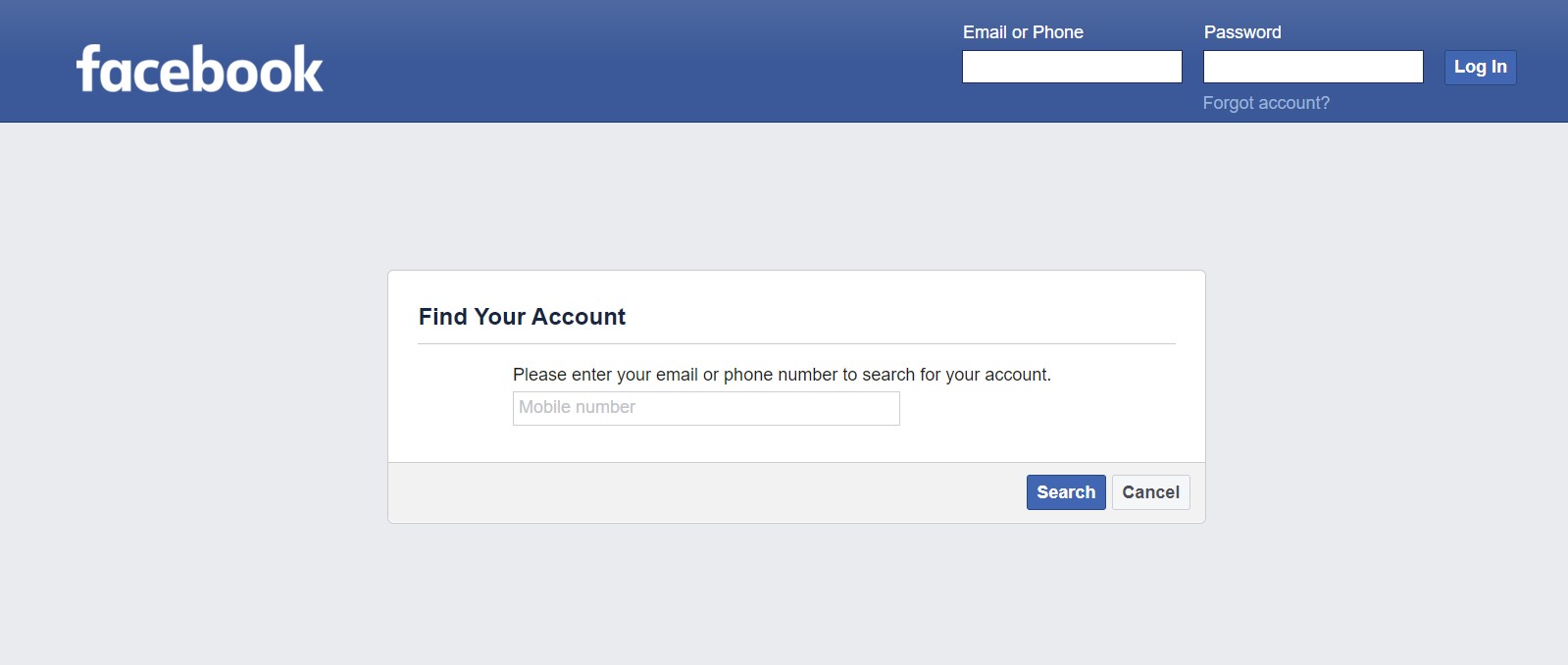Click empty gray area left of the dialog
Screen dimensions: 1568x665
pos(196,392)
